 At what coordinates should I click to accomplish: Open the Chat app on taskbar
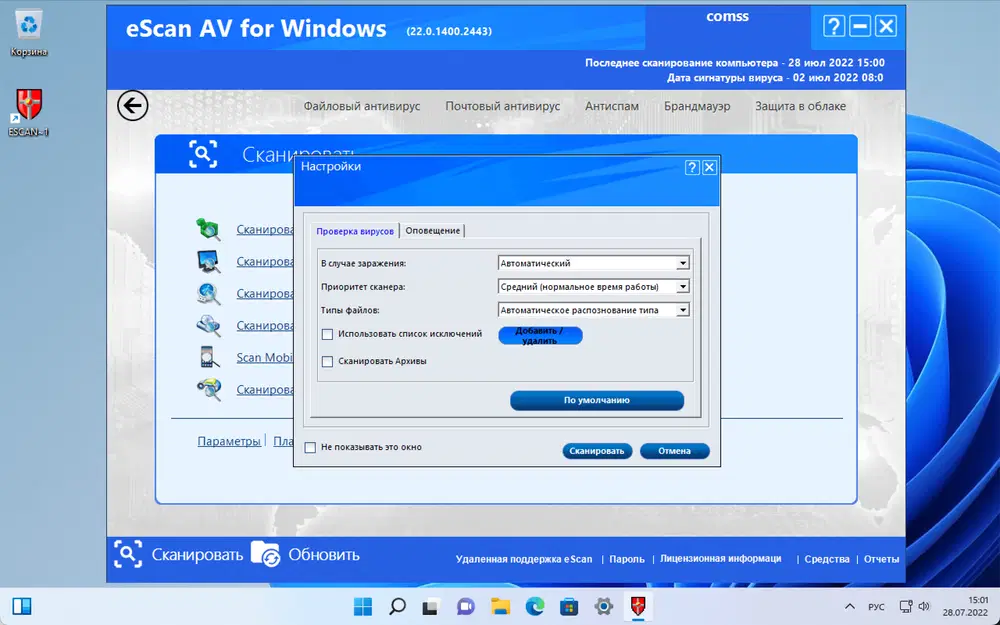pyautogui.click(x=466, y=607)
